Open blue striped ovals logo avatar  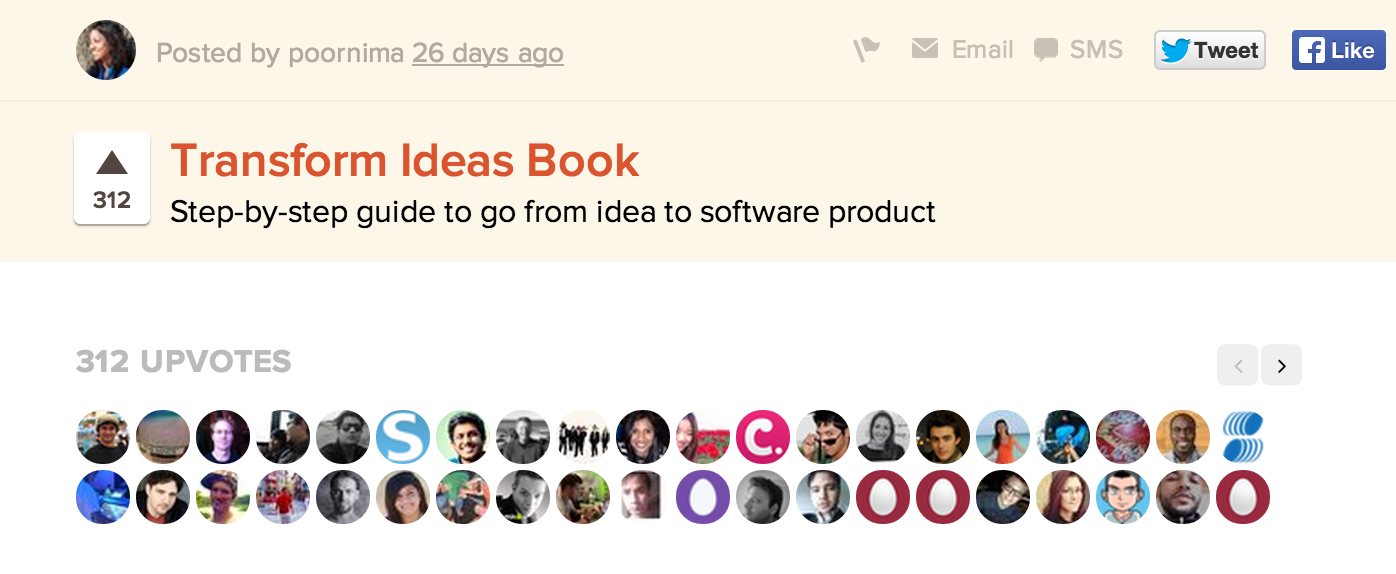(1243, 437)
